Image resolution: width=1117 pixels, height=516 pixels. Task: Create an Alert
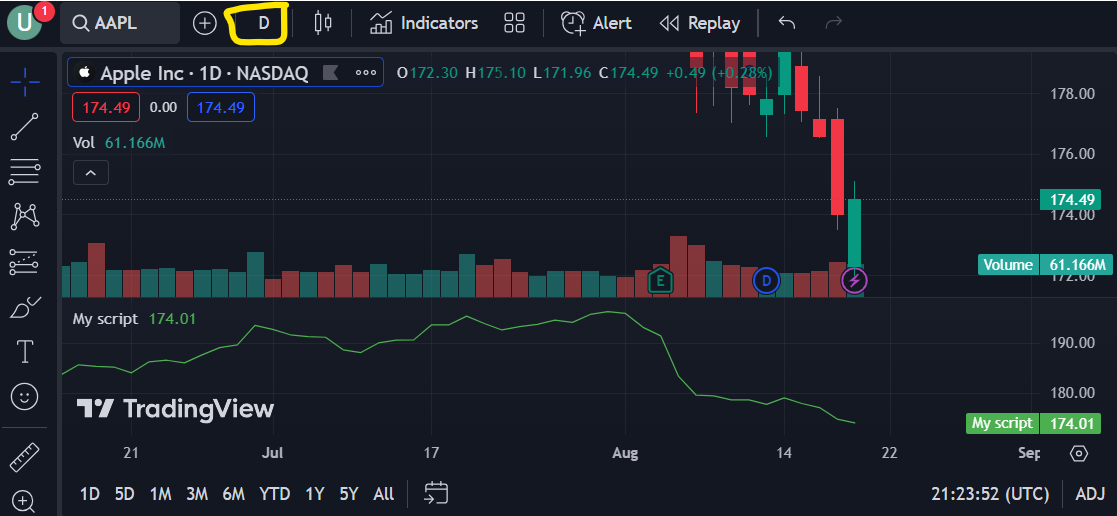pos(596,24)
